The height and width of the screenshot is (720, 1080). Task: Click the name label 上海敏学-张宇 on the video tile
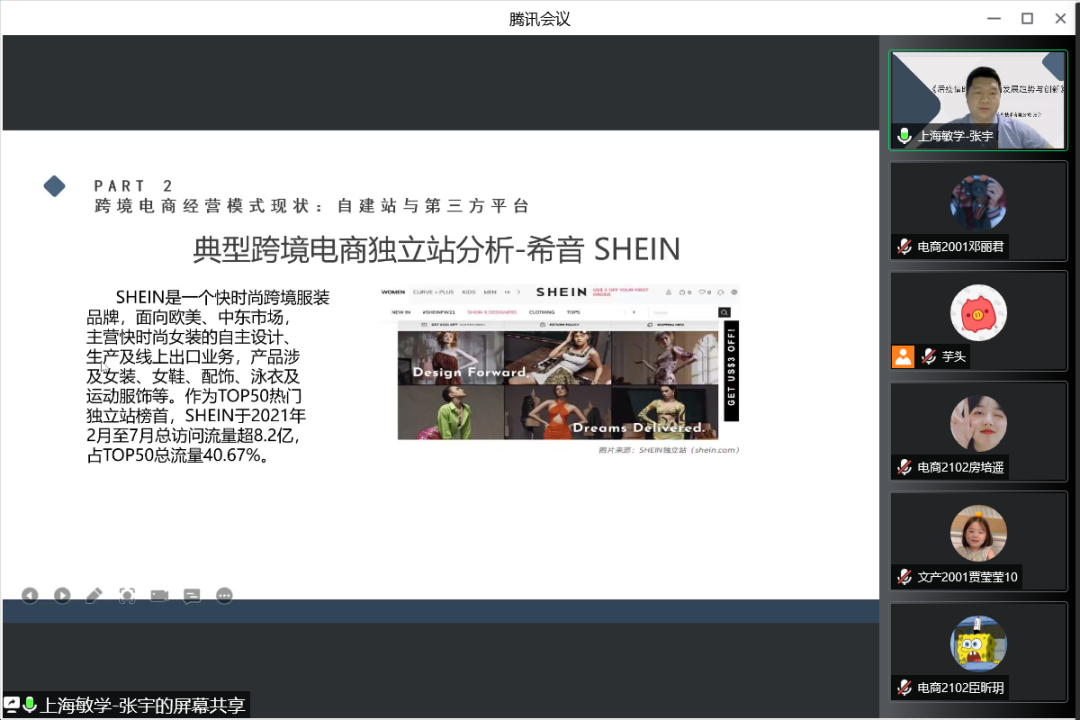pyautogui.click(x=955, y=136)
